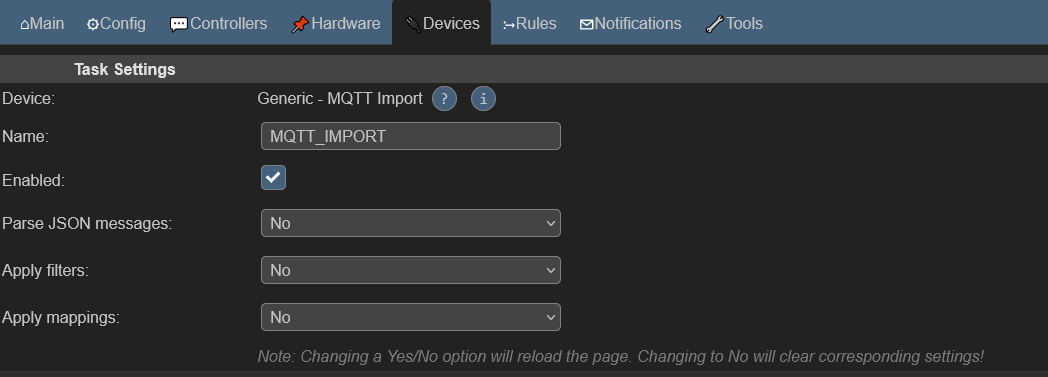Switch to the Rules tab
Screen dimensions: 1048x377
coord(529,23)
